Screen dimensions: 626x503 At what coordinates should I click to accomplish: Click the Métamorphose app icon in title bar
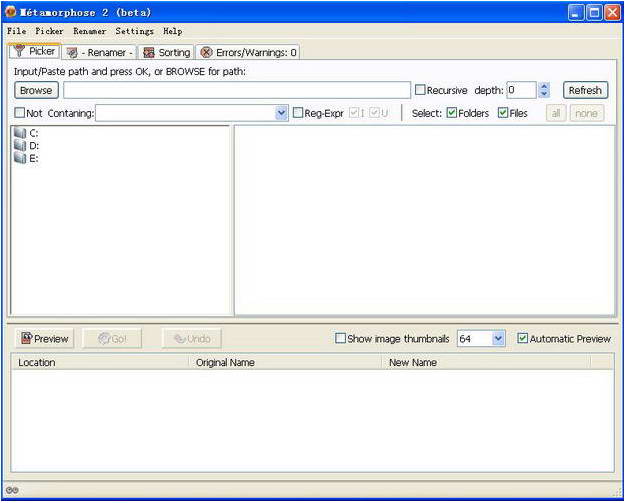11,12
